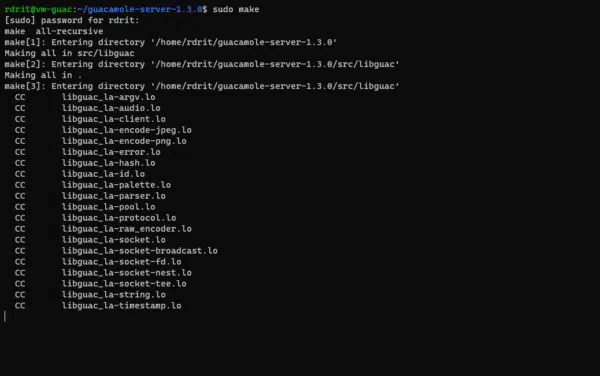
Task: Select the make[2] Entering directory line
Action: tap(202, 64)
